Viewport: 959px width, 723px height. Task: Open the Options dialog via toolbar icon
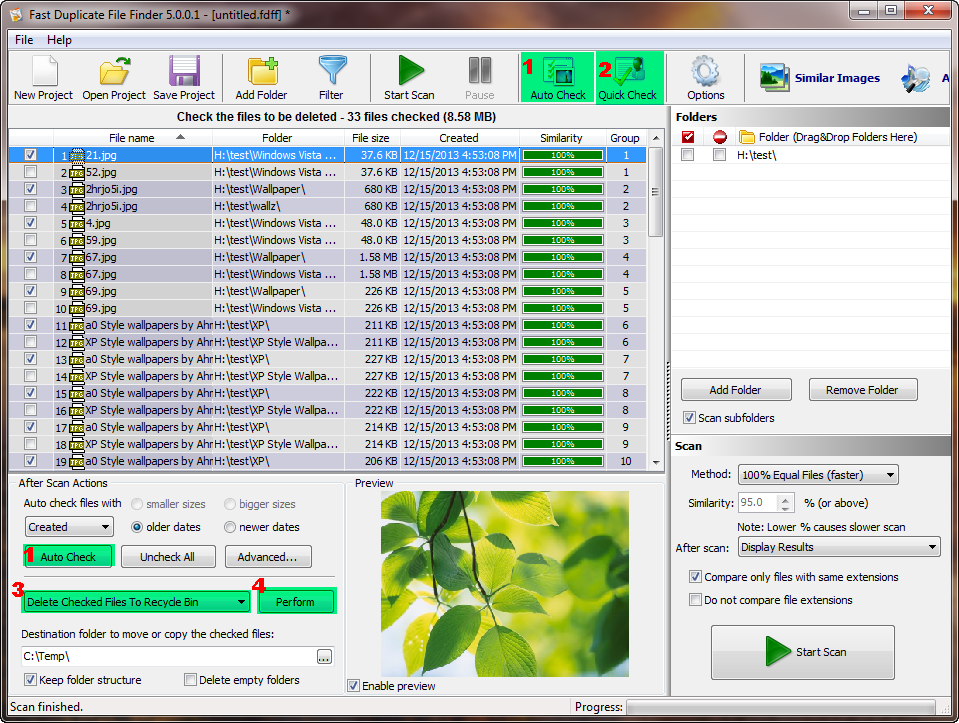(705, 77)
